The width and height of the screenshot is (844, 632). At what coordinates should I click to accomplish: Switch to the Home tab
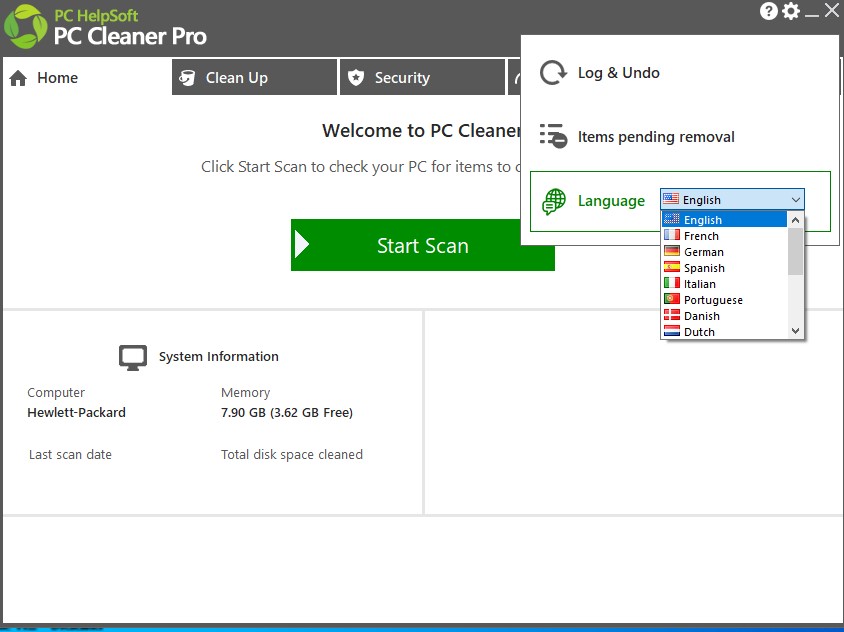pyautogui.click(x=87, y=78)
